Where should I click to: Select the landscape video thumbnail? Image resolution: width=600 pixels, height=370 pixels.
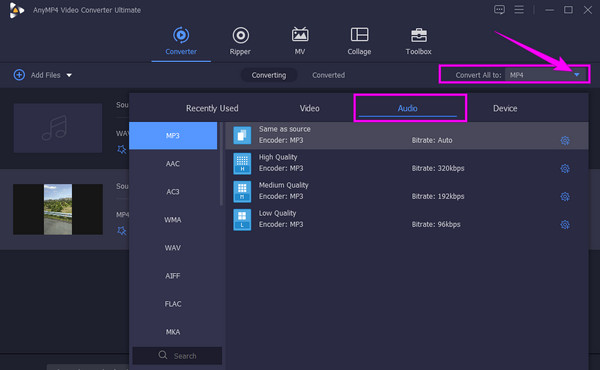58,209
